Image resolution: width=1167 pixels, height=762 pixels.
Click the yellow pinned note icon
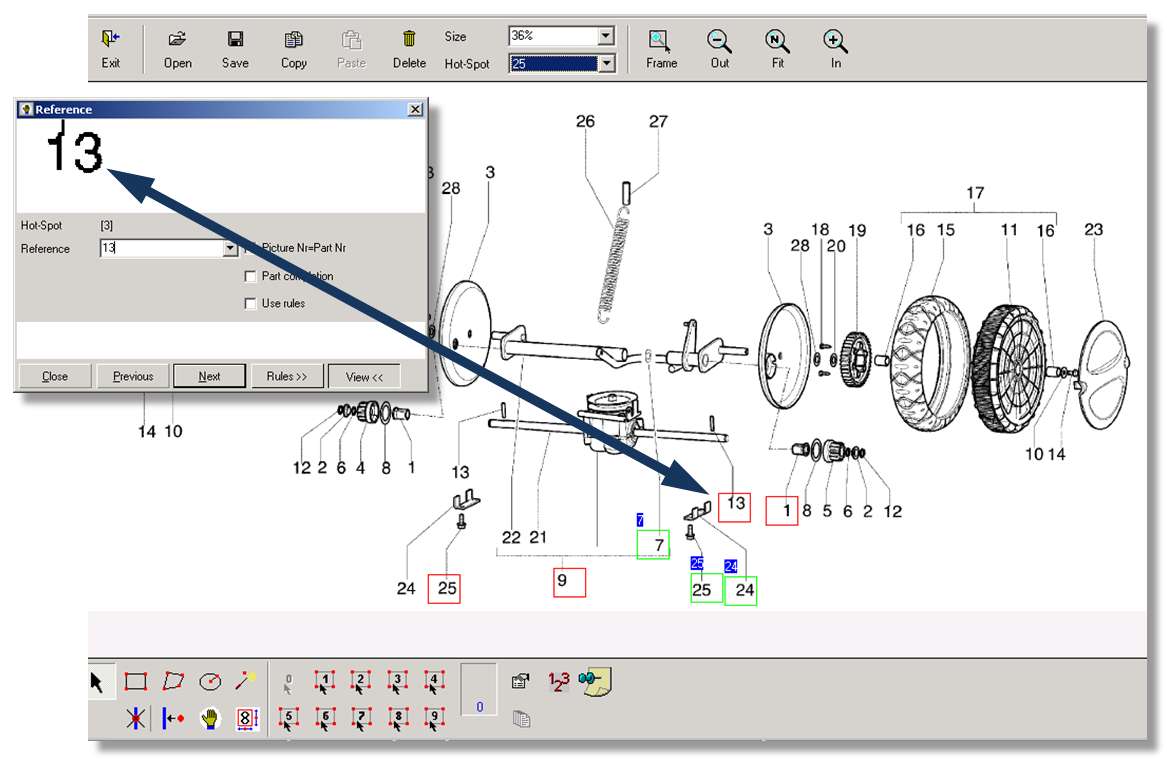(x=597, y=681)
